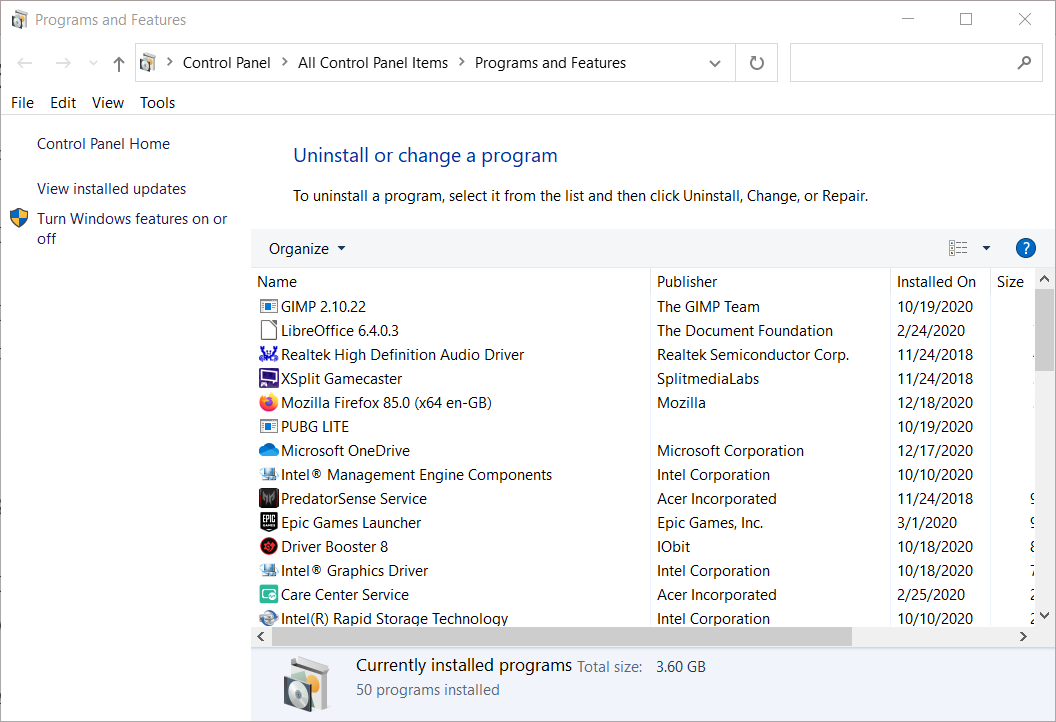Refresh the Programs and Features list
The height and width of the screenshot is (722, 1056).
(x=757, y=63)
